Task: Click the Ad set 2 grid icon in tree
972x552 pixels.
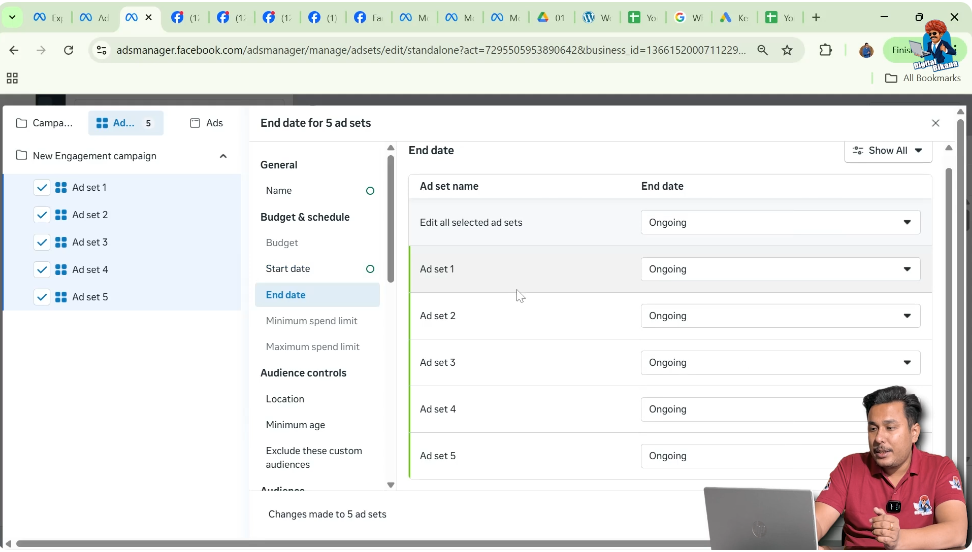Action: point(61,215)
